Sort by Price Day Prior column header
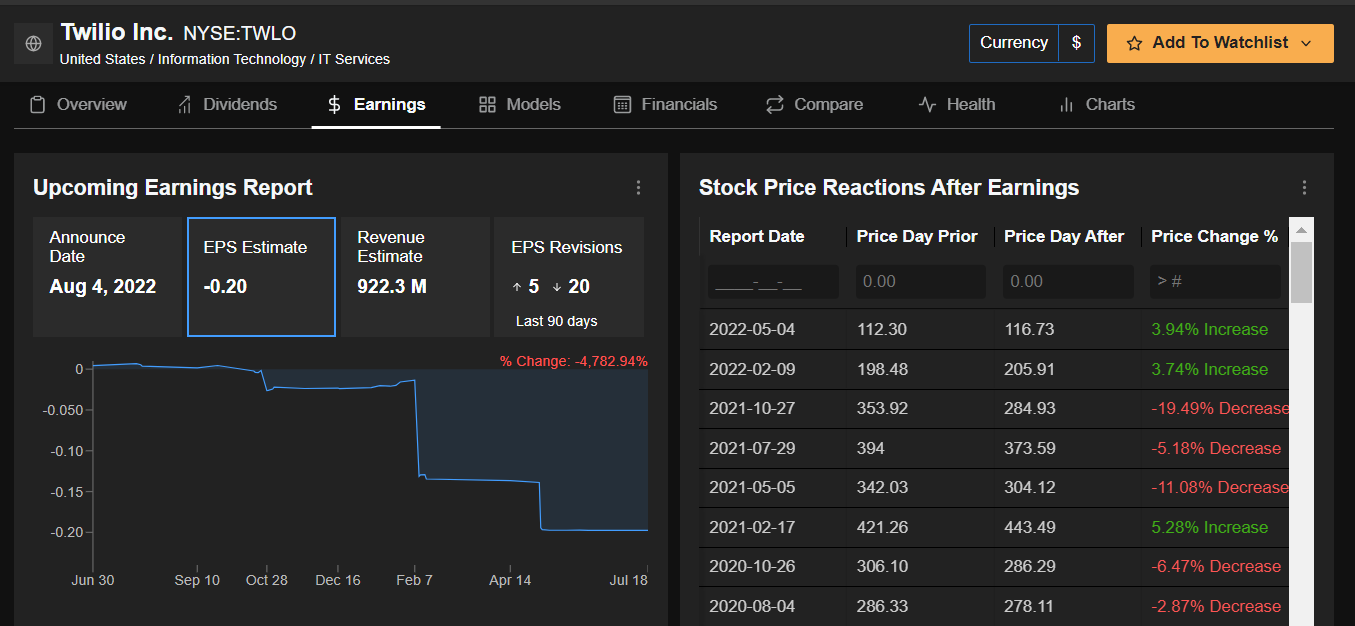Image resolution: width=1355 pixels, height=626 pixels. (917, 237)
